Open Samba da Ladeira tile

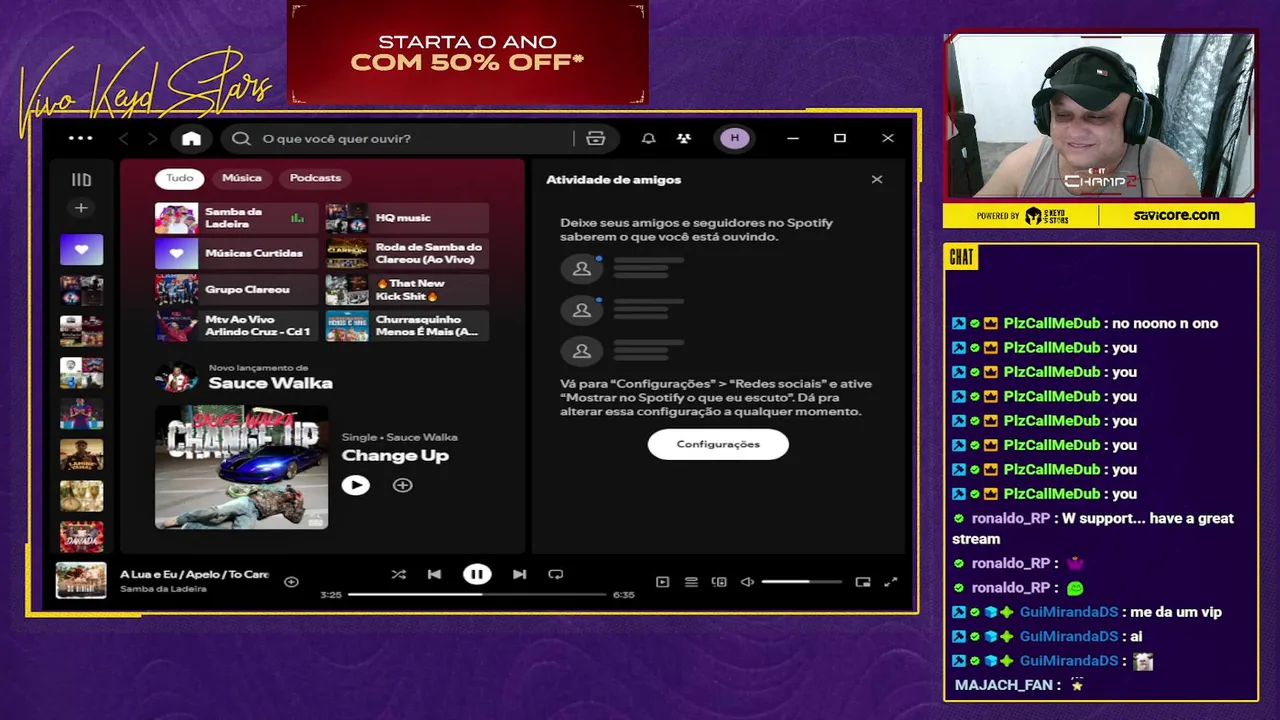[x=237, y=218]
